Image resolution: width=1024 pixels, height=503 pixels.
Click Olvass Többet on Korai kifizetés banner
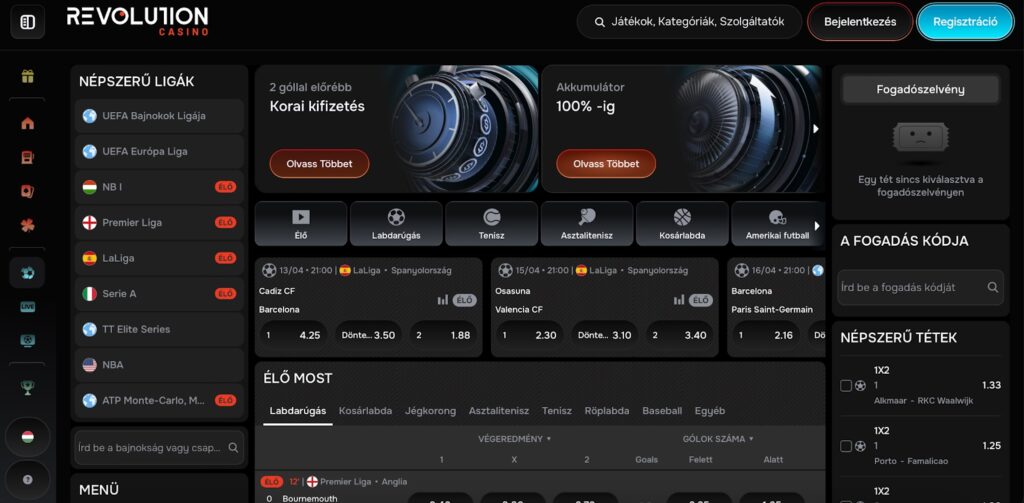point(319,164)
